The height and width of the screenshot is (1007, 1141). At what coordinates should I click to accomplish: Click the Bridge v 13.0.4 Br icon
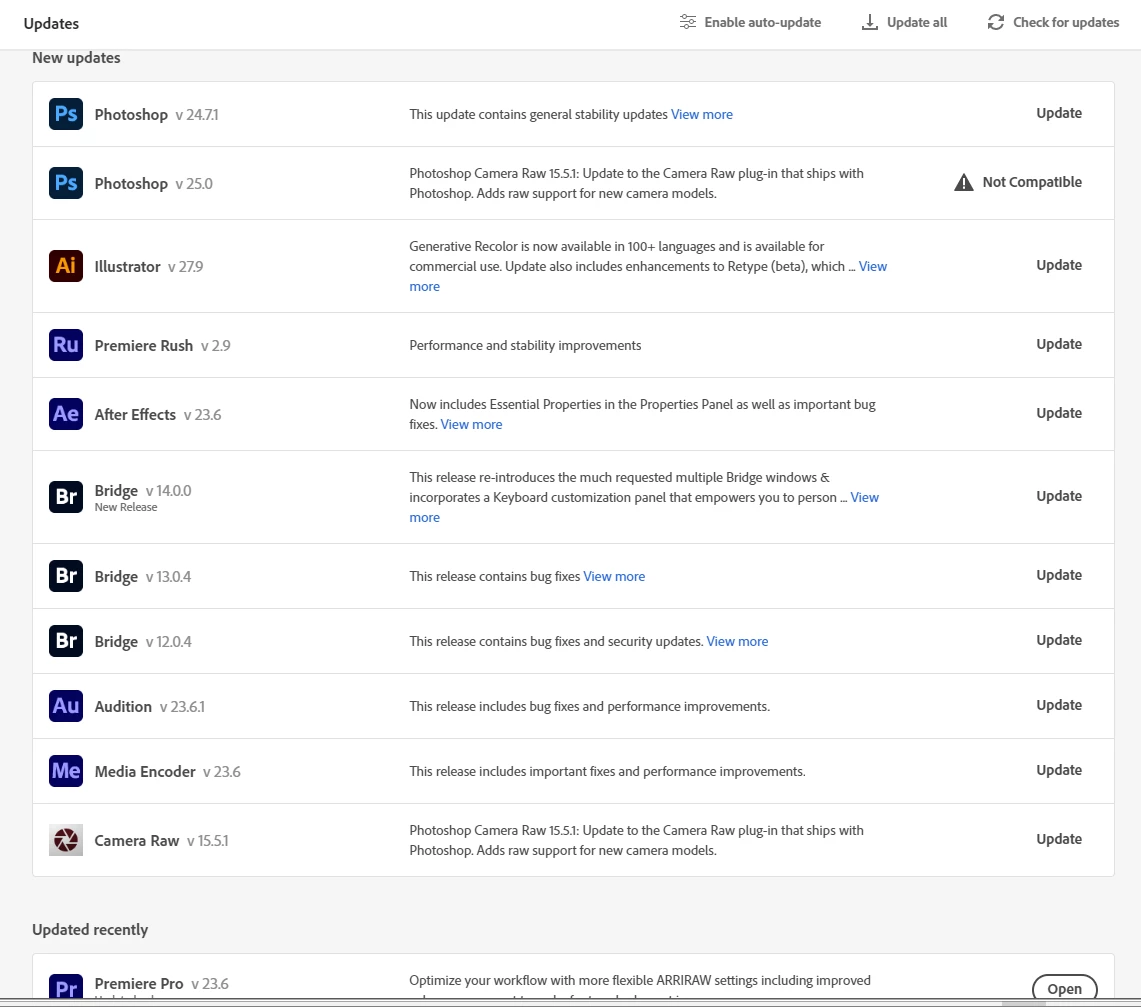pos(65,576)
